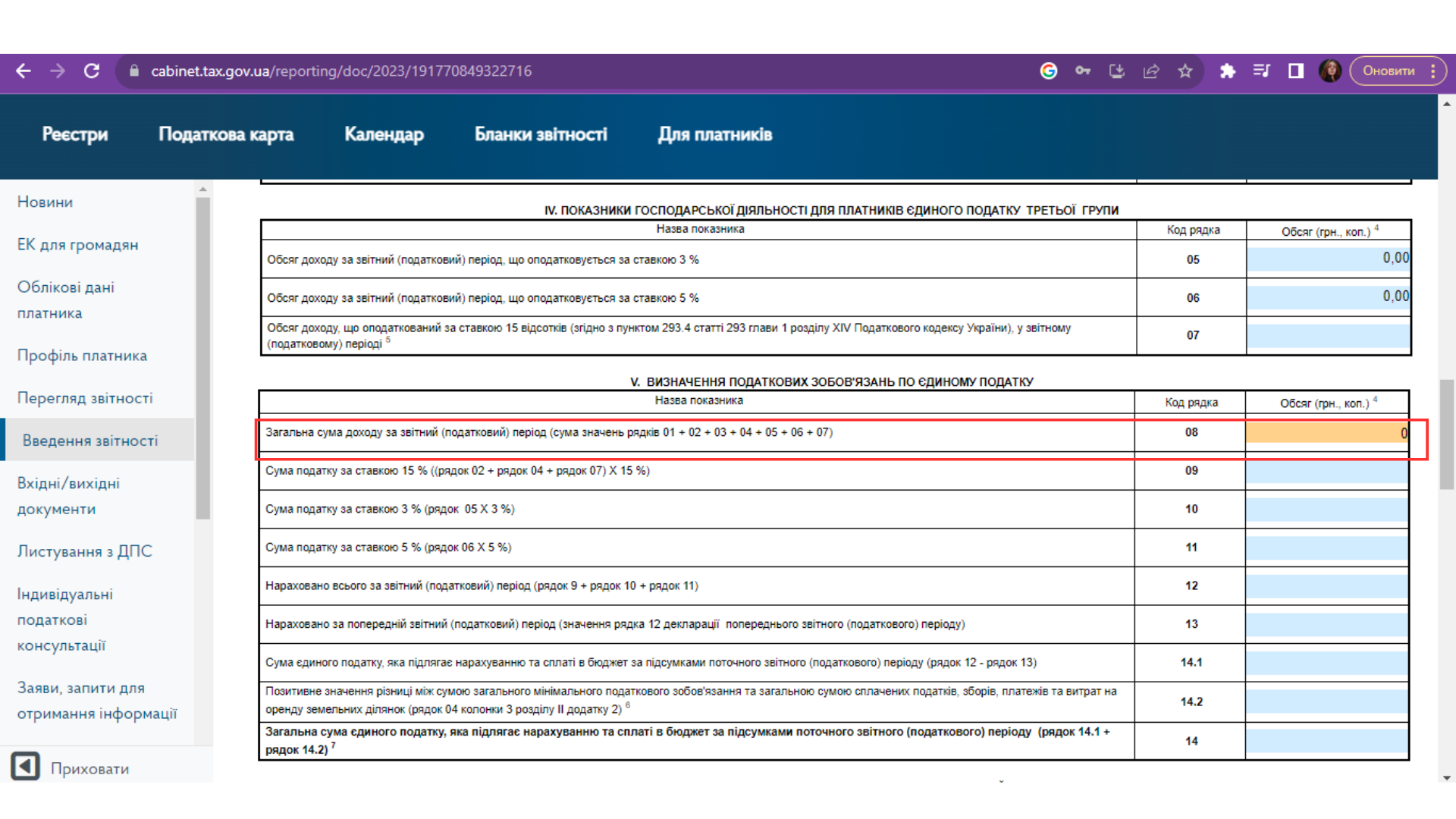Select Бланки звітності in navigation

pyautogui.click(x=541, y=135)
